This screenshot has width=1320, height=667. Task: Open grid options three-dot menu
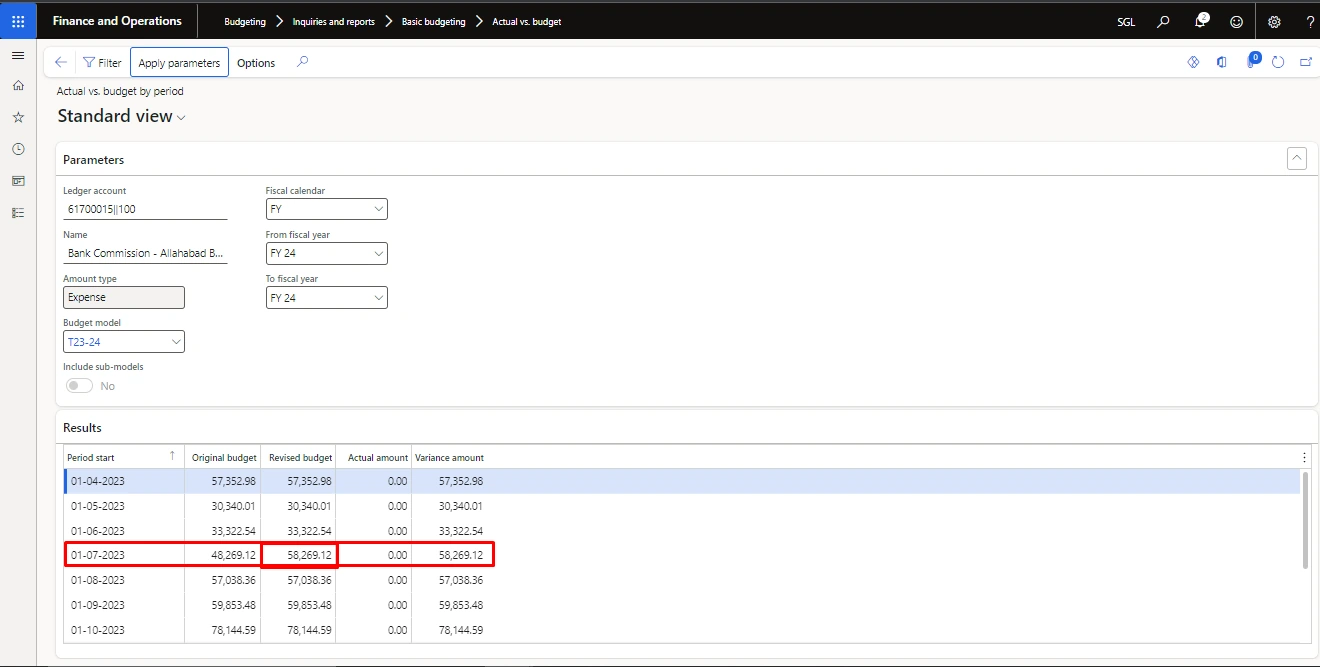[x=1304, y=457]
